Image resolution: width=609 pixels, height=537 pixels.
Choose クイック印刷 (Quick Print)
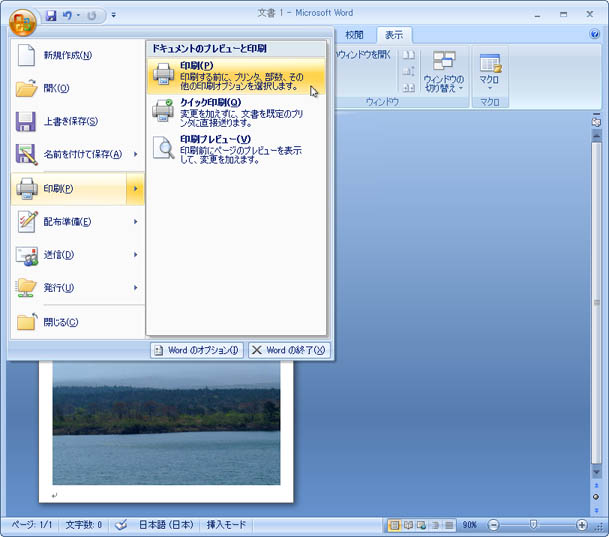[x=236, y=112]
